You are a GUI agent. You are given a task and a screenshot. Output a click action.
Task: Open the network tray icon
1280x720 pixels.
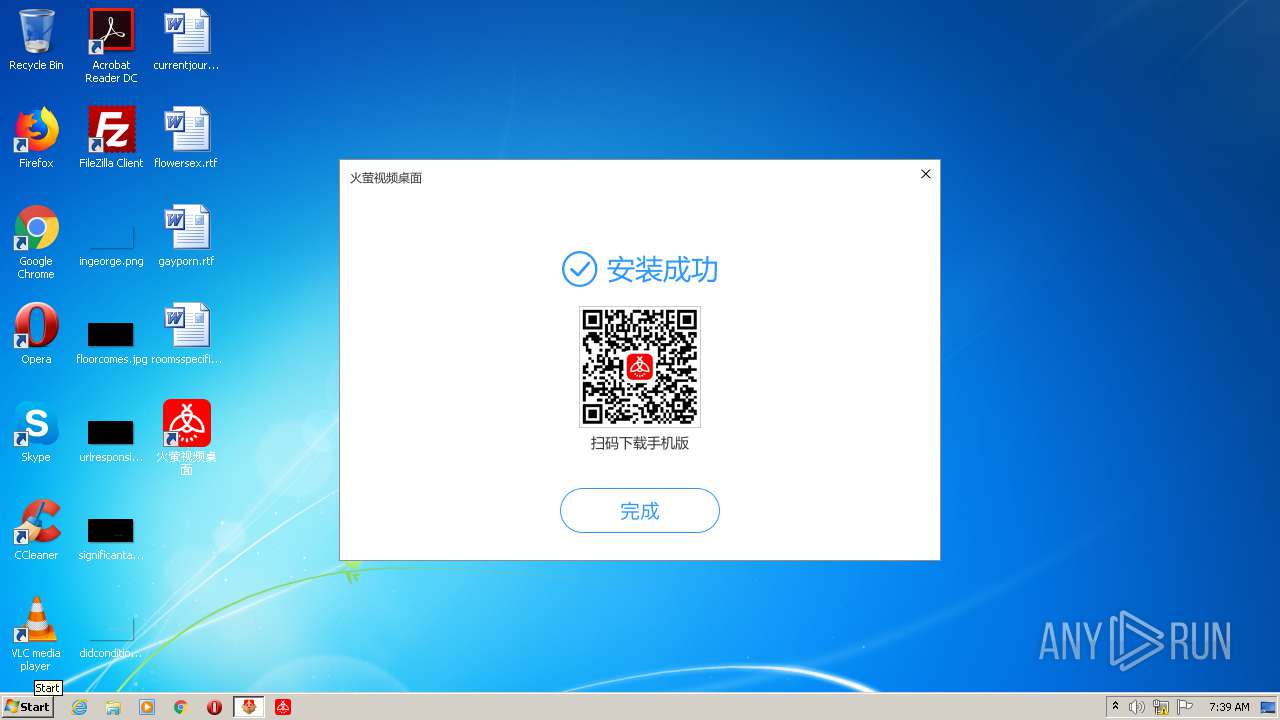pos(1161,707)
